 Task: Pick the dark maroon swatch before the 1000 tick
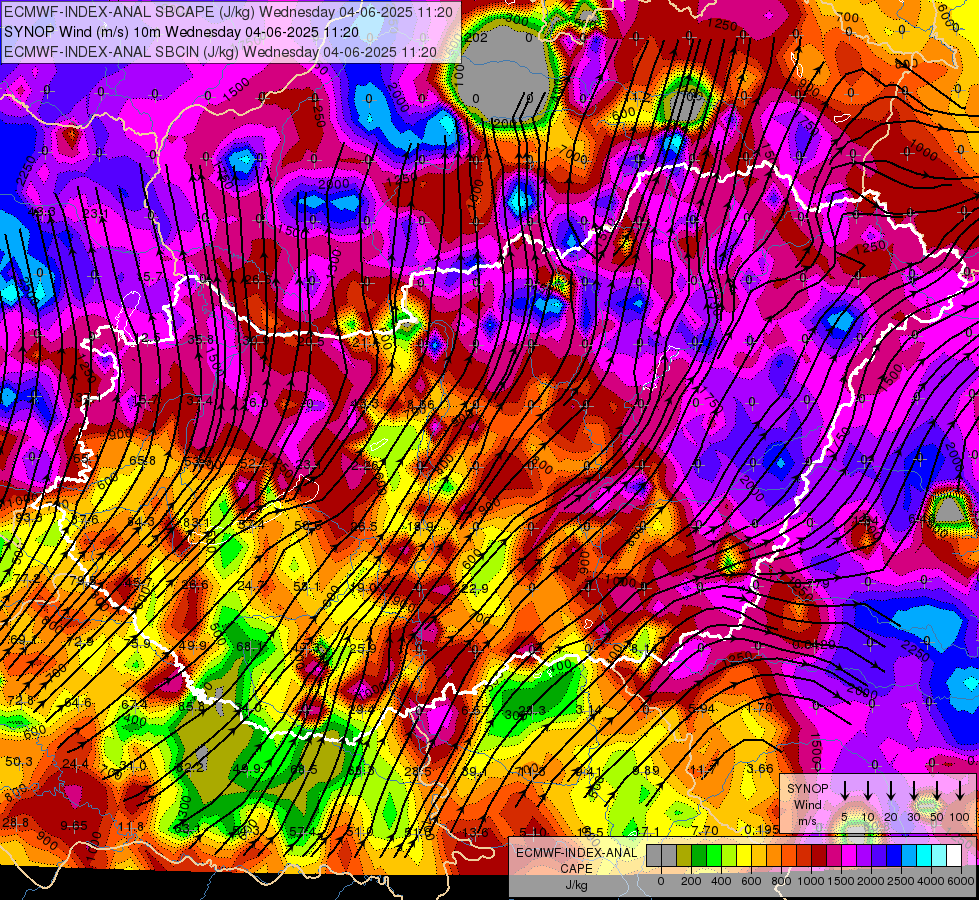(819, 855)
